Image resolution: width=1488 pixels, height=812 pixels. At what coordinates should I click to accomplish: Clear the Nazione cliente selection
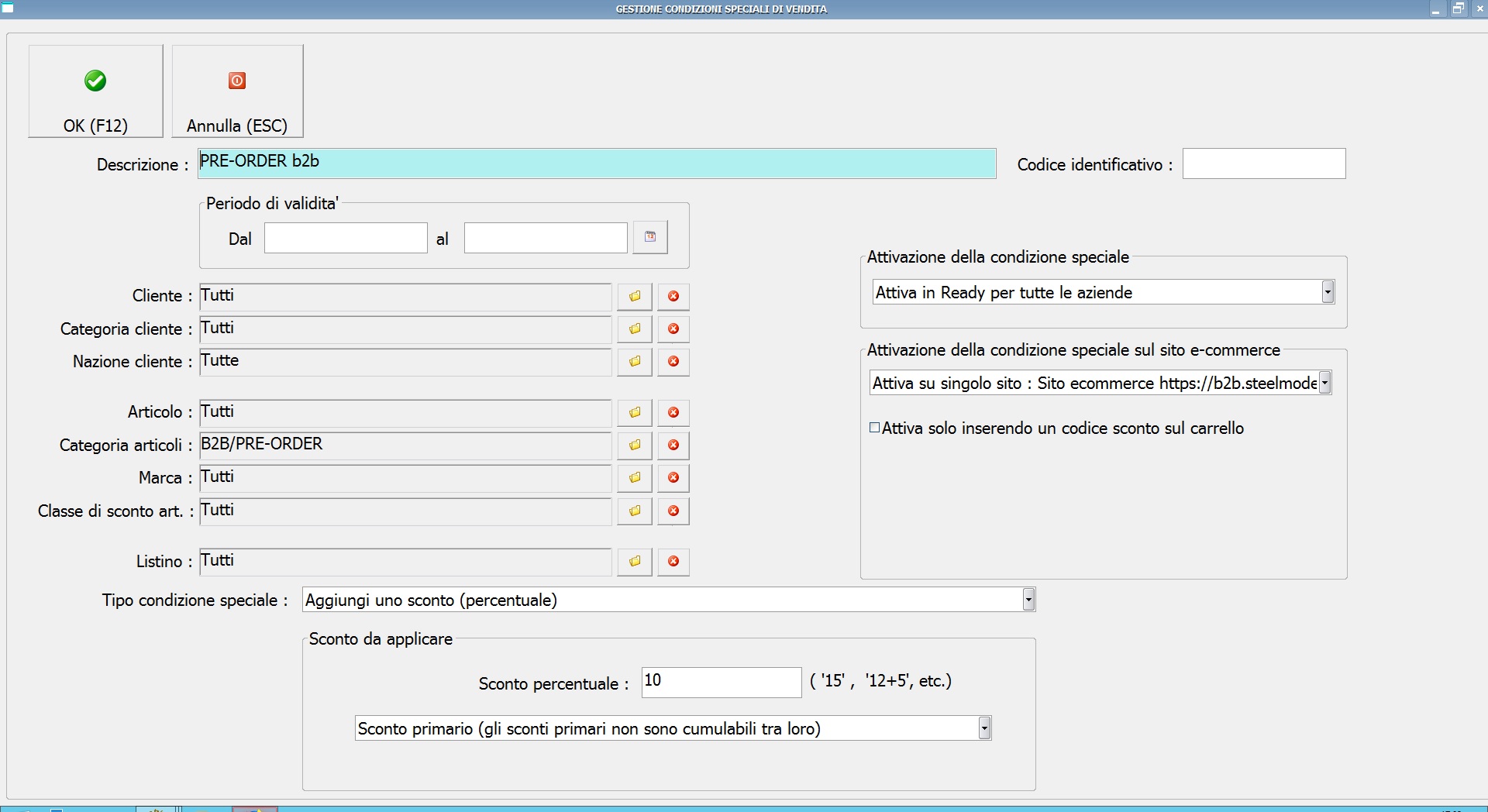[673, 362]
